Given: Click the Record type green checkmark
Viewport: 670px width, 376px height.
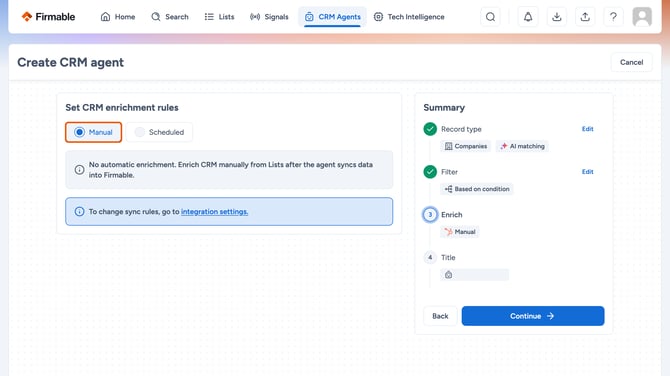Looking at the screenshot, I should pos(430,129).
